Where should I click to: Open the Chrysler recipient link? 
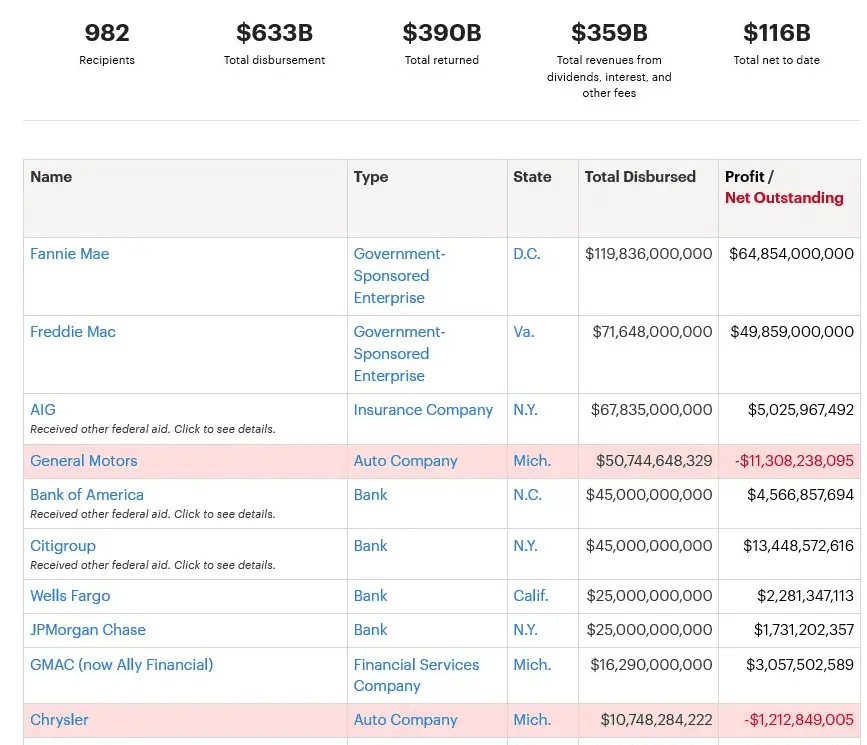(x=60, y=720)
